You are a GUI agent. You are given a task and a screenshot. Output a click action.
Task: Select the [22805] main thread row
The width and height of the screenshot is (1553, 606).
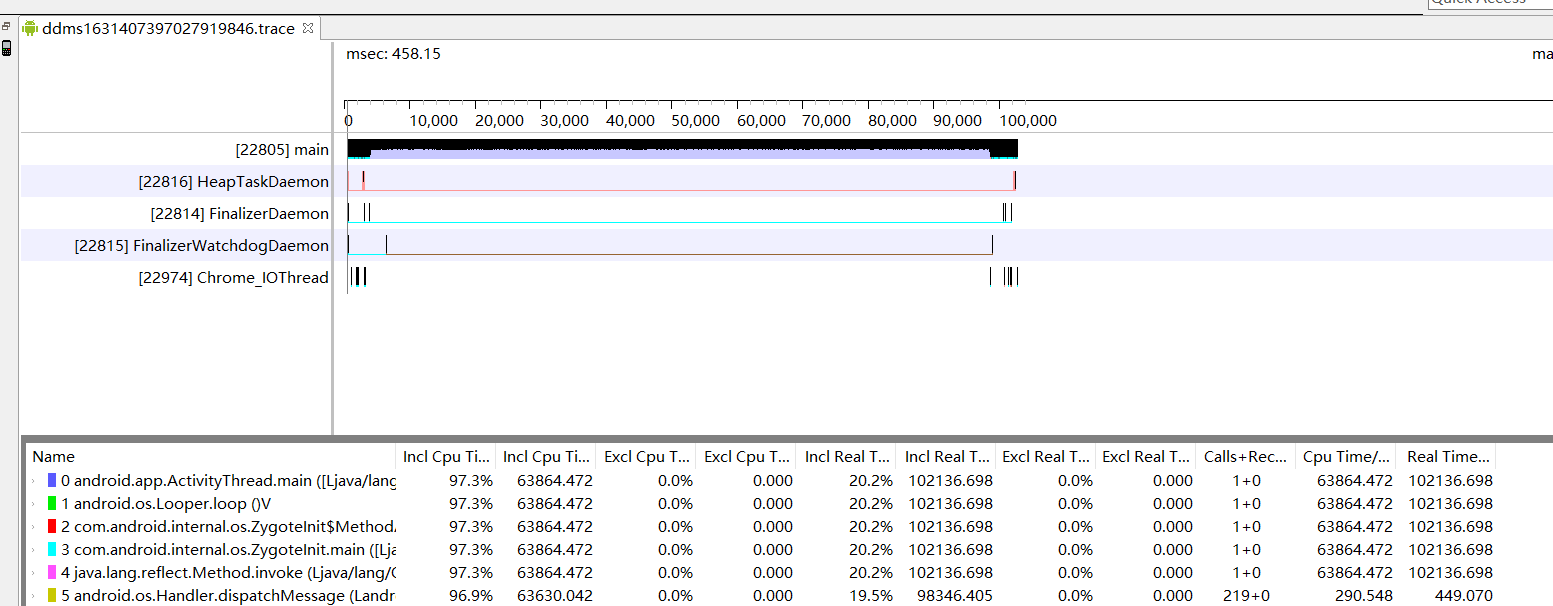coord(282,150)
